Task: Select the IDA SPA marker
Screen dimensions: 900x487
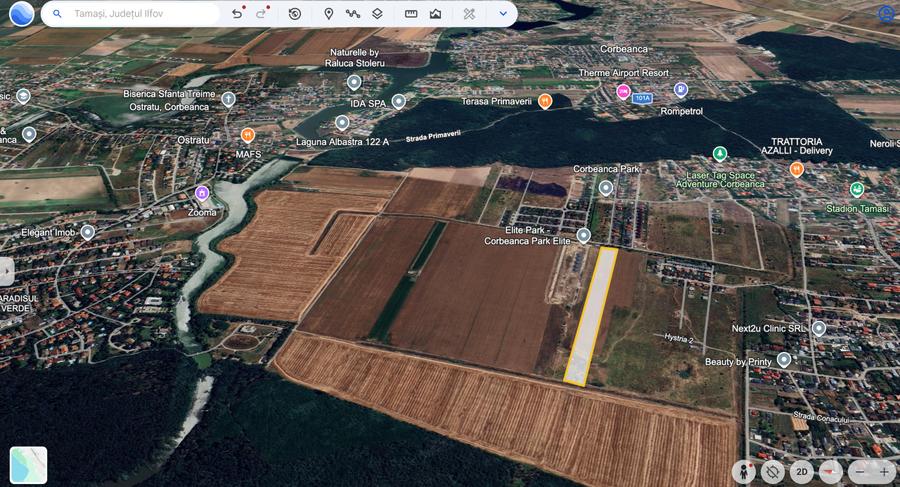Action: [398, 102]
